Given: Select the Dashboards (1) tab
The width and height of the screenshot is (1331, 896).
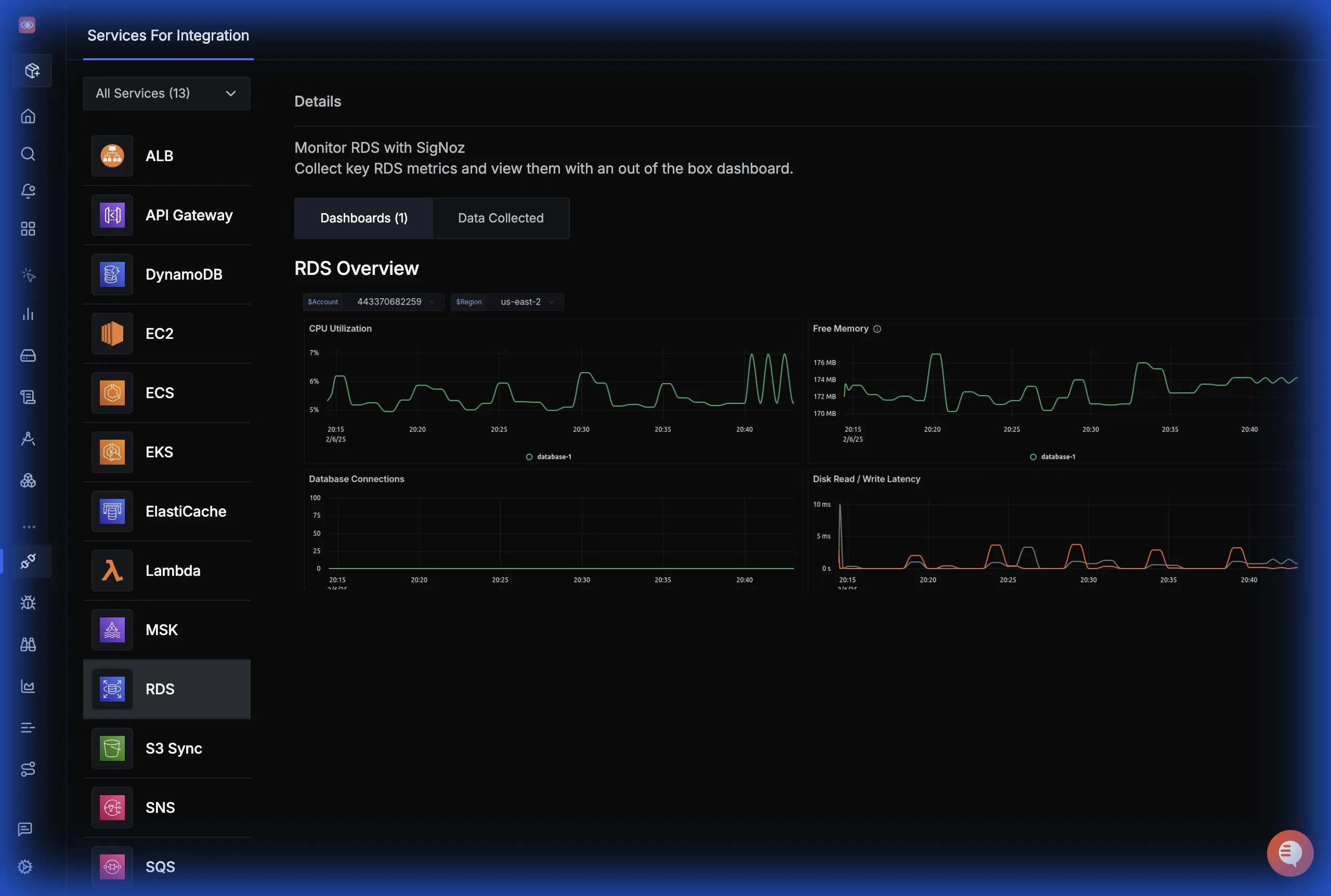Looking at the screenshot, I should click(x=363, y=218).
